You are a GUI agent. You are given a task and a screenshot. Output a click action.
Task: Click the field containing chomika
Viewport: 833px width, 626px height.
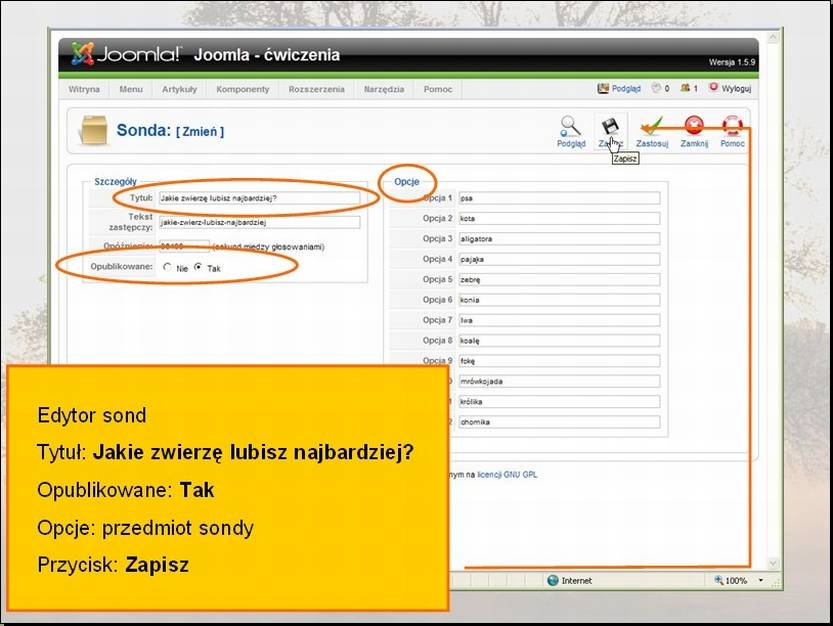click(x=559, y=422)
